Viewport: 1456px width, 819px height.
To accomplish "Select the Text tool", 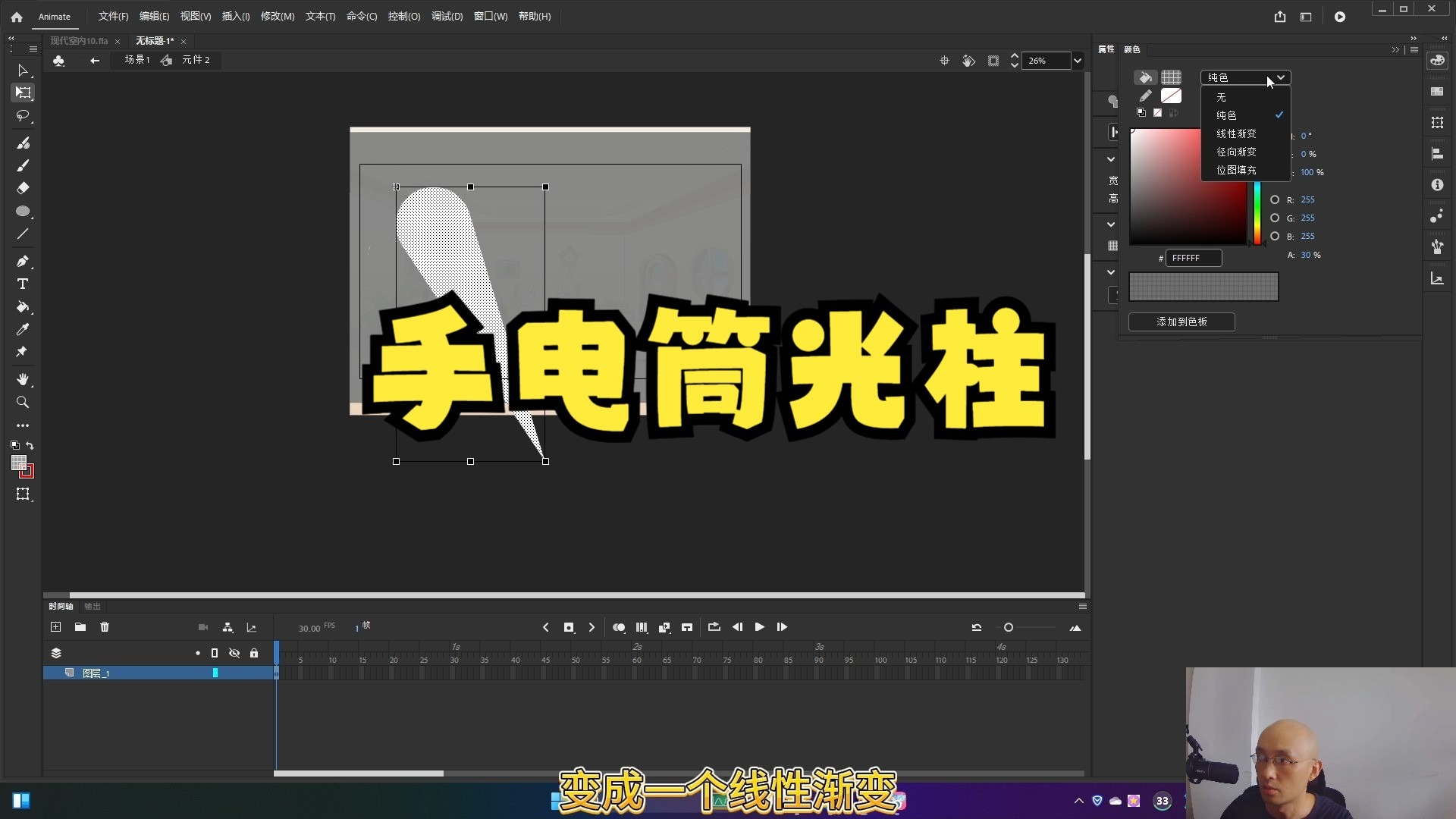I will (x=23, y=284).
